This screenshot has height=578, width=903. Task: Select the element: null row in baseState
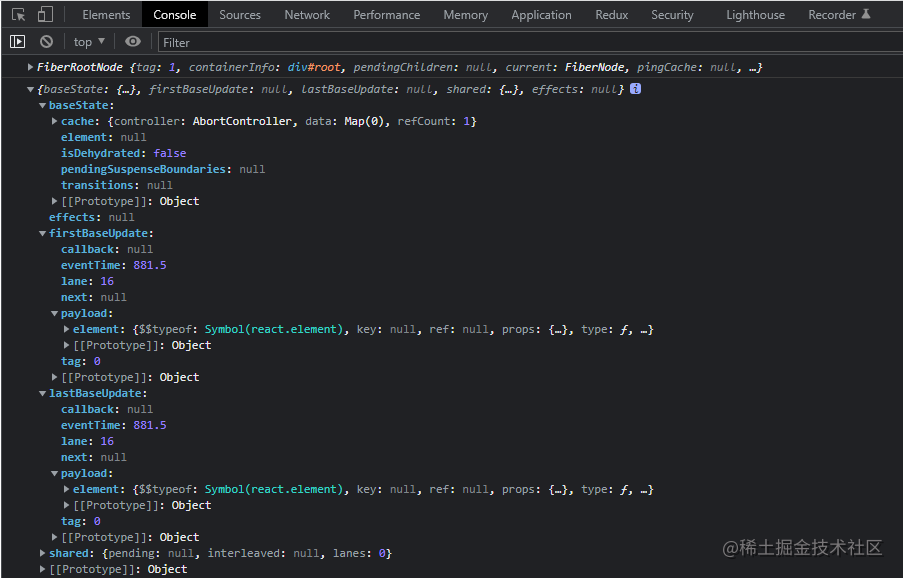coord(104,137)
